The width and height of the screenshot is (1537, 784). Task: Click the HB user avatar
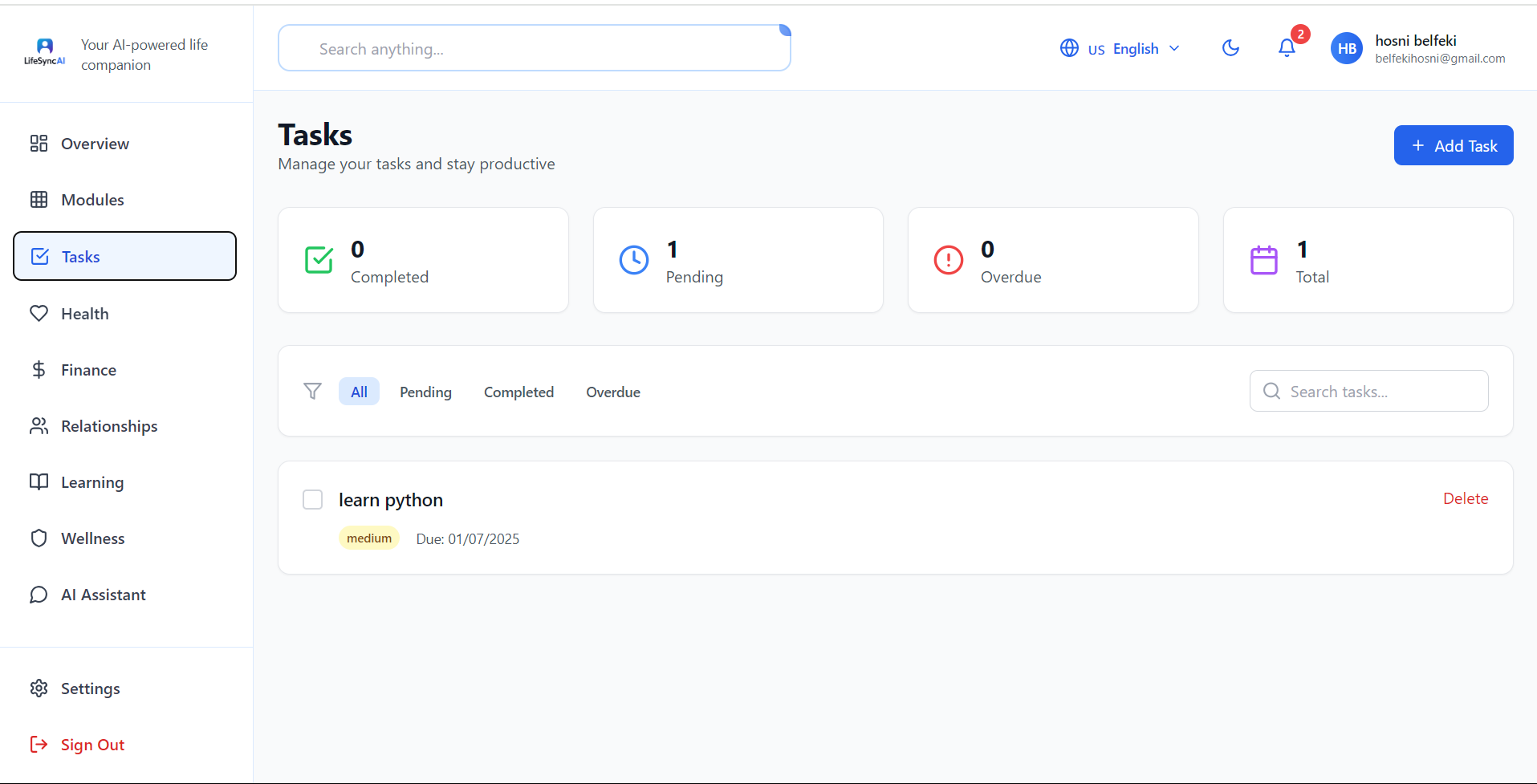pyautogui.click(x=1346, y=48)
